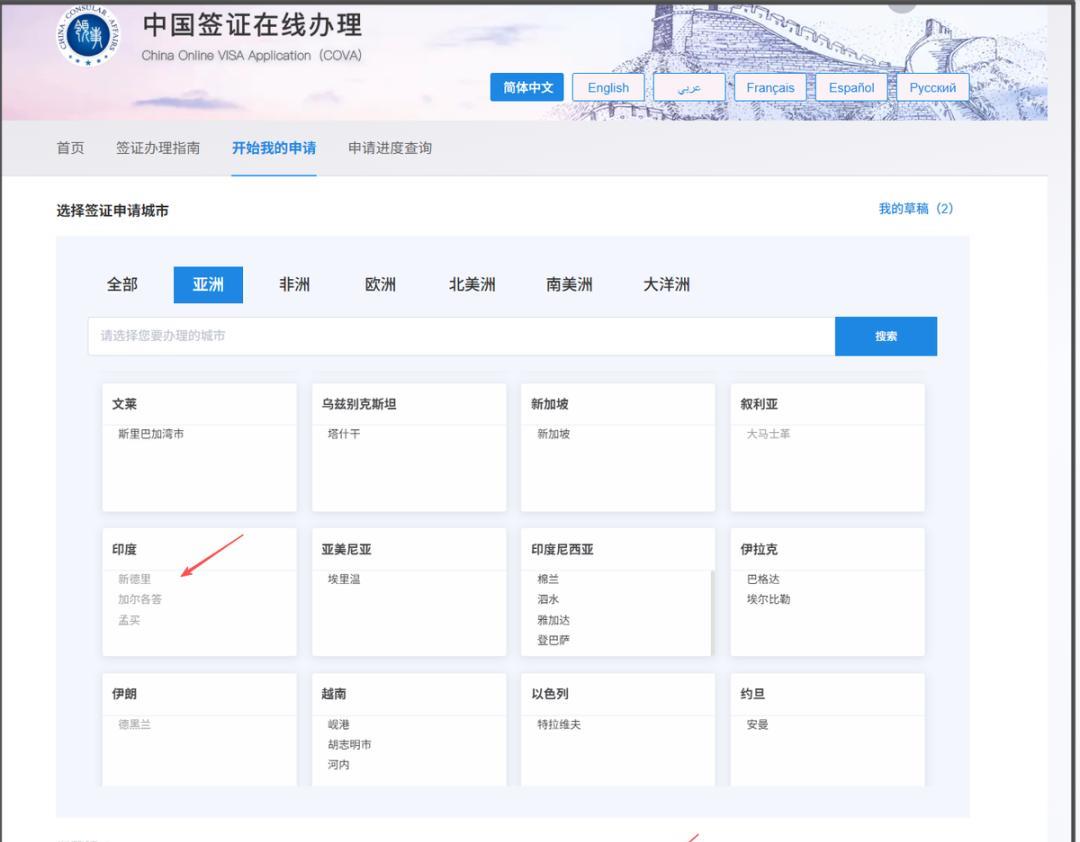
Task: Choose 泗水 under 印度尼西亚
Action: point(548,599)
